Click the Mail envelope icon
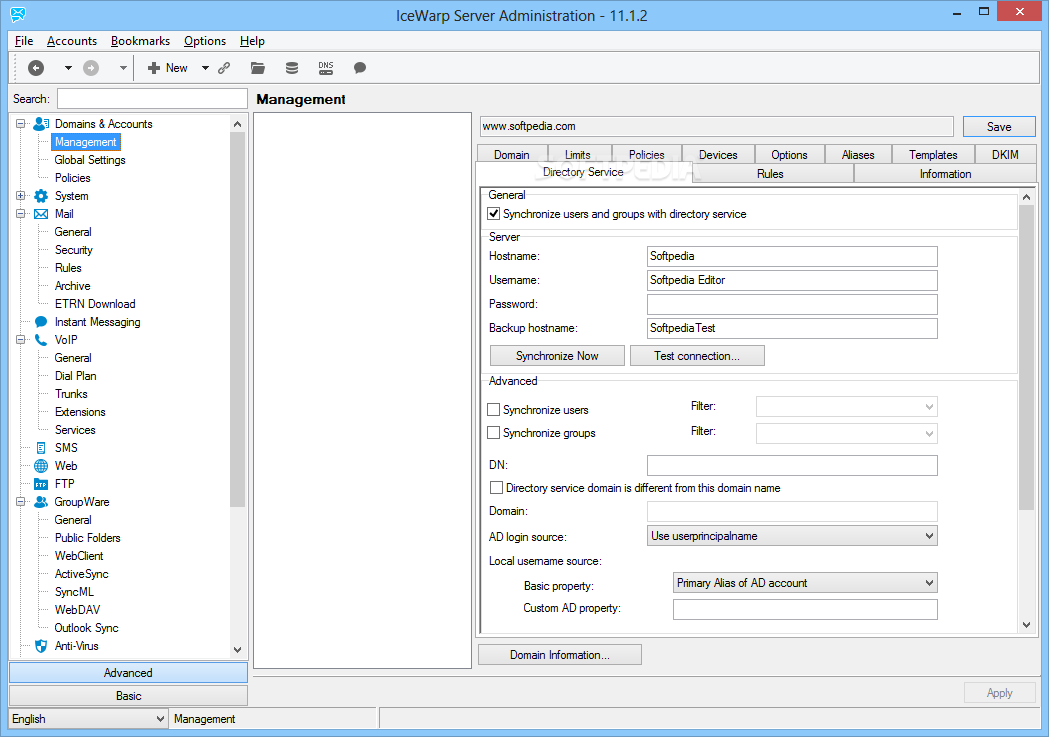 [41, 214]
